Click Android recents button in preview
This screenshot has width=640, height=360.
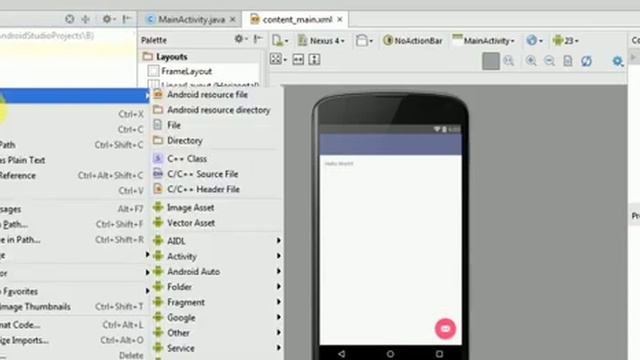tap(439, 354)
